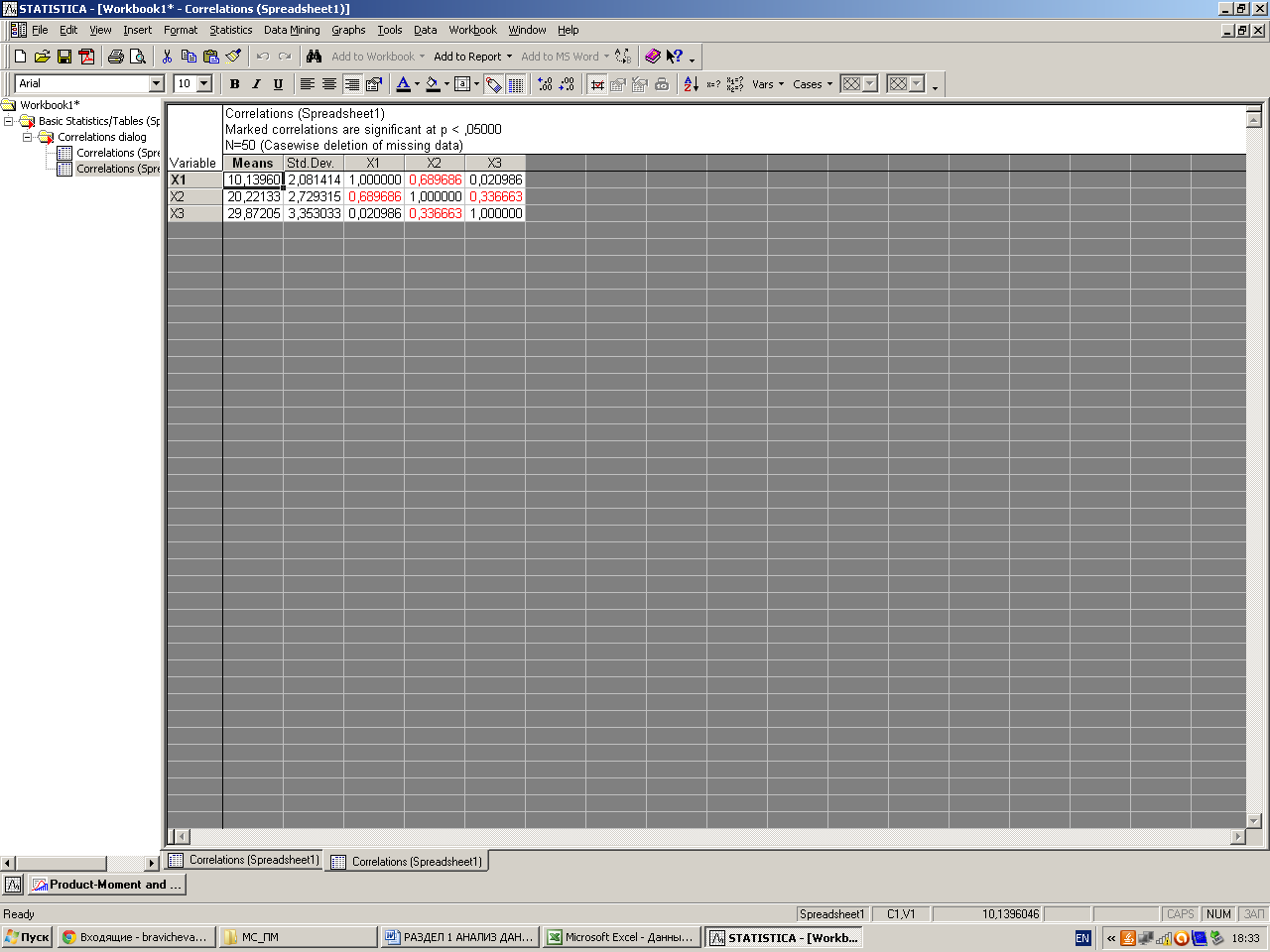Image resolution: width=1270 pixels, height=952 pixels.
Task: Create a new document with New icon
Action: [20, 57]
